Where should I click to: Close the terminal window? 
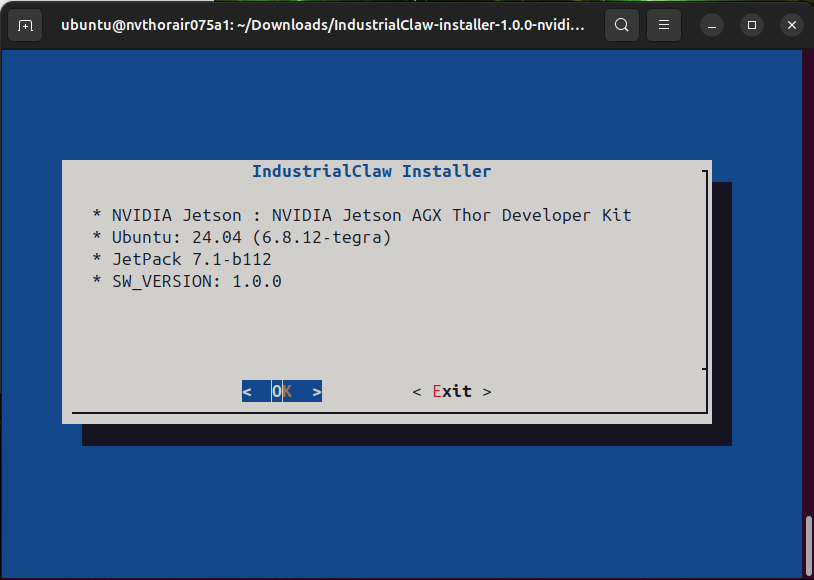[792, 25]
